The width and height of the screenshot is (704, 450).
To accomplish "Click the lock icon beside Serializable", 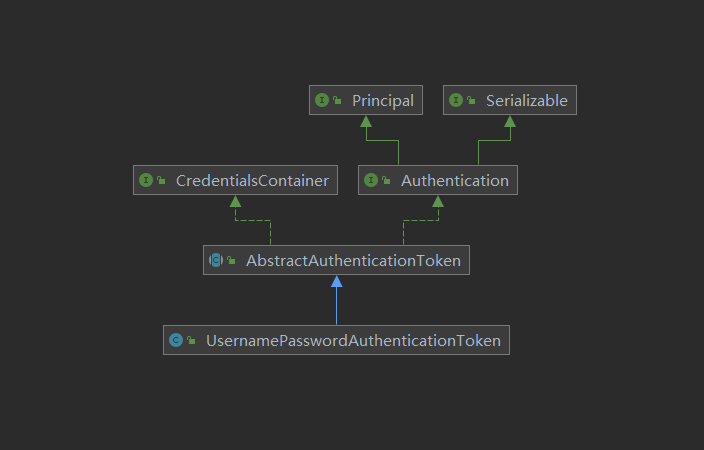I will click(471, 102).
